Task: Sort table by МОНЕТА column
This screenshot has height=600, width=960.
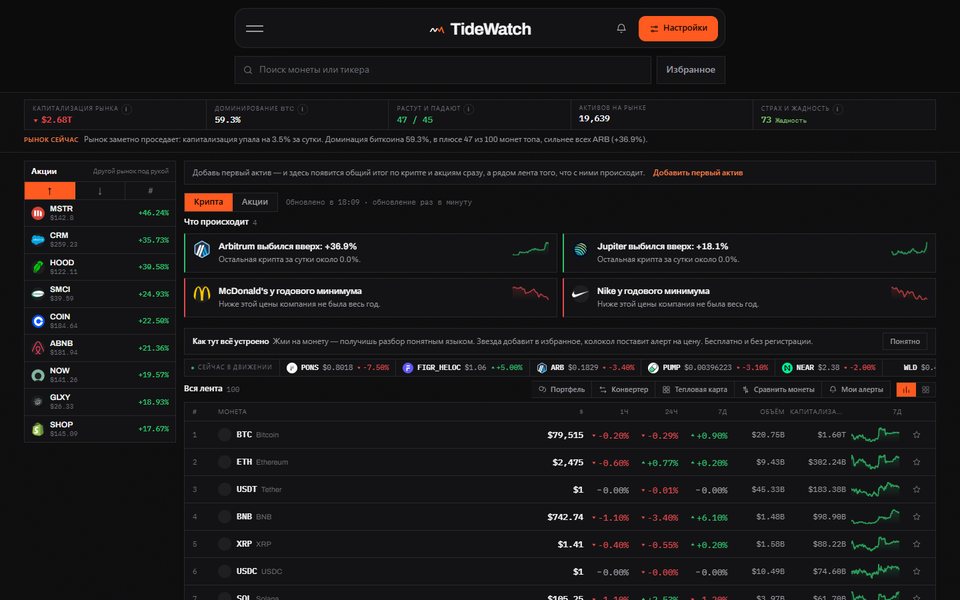Action: point(232,412)
